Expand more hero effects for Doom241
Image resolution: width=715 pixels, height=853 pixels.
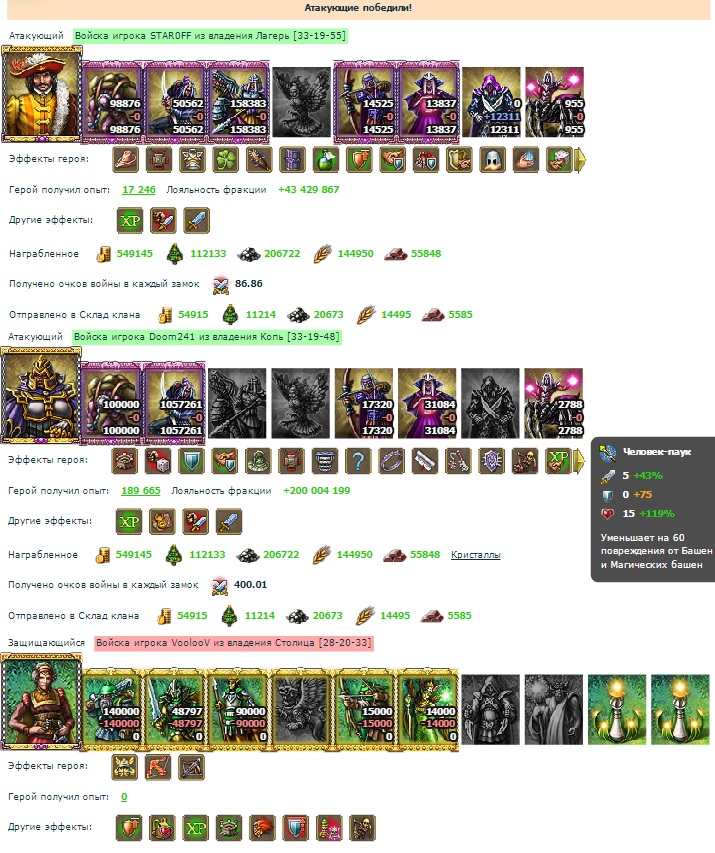(x=580, y=461)
